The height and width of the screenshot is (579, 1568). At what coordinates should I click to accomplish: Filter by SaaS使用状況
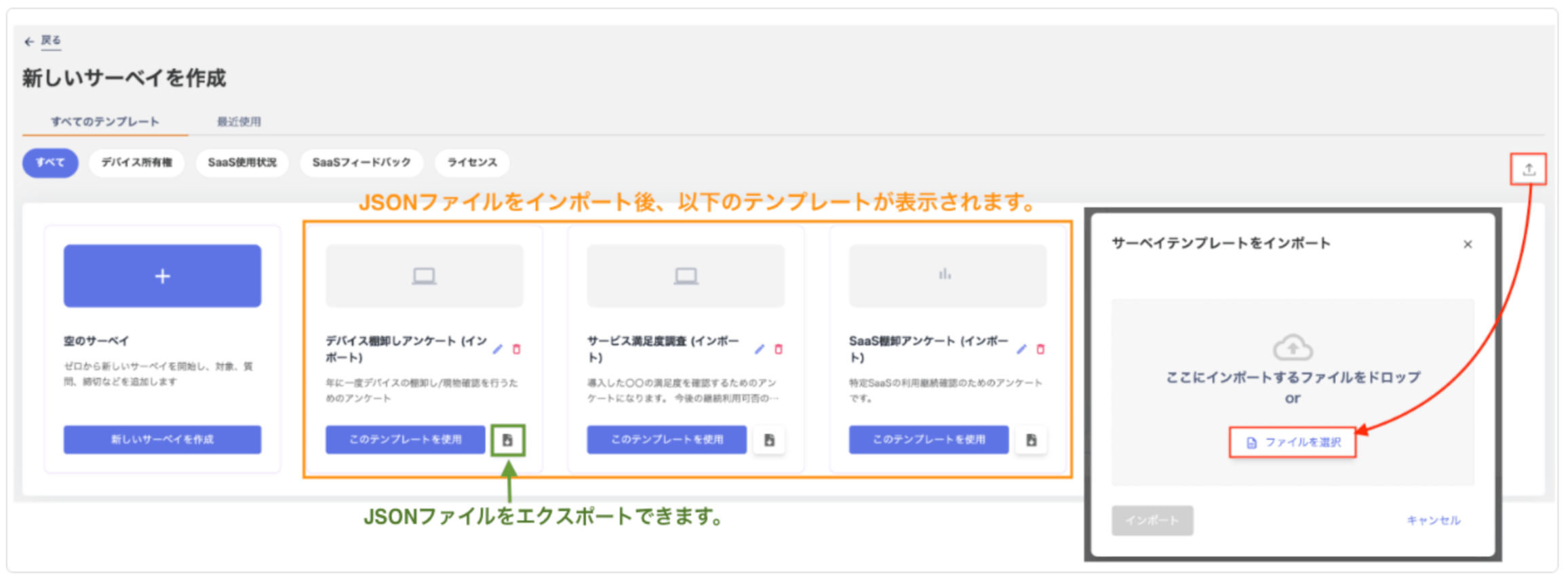(242, 163)
